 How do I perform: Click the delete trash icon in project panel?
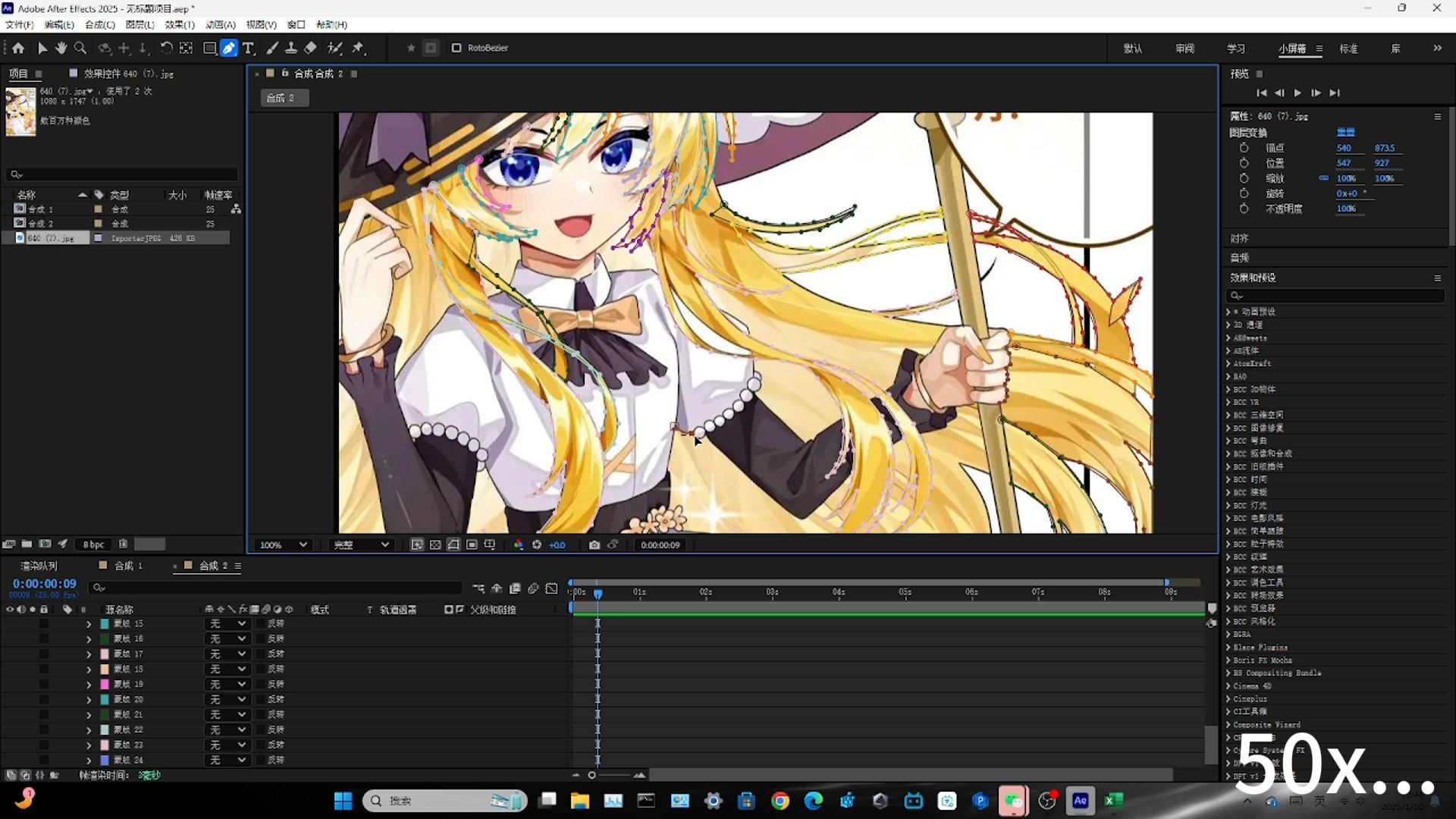[x=123, y=544]
